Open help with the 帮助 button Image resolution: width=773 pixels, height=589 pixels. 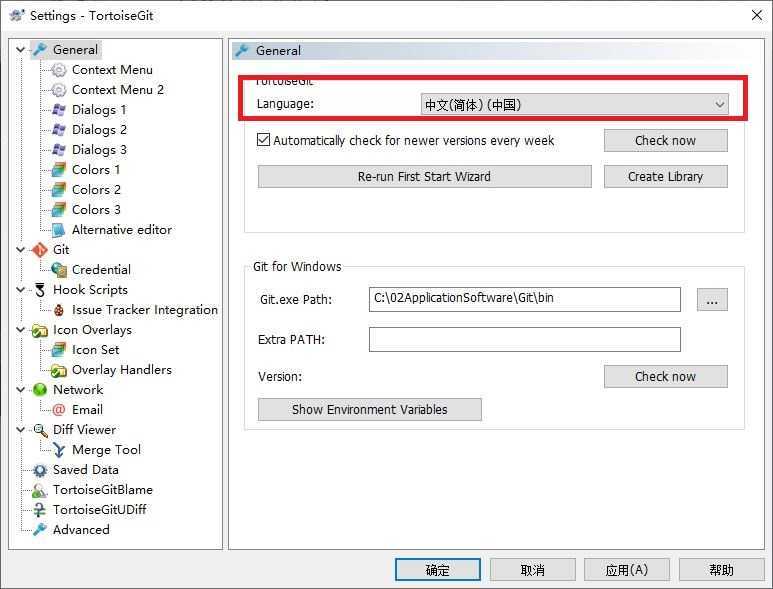coord(721,570)
